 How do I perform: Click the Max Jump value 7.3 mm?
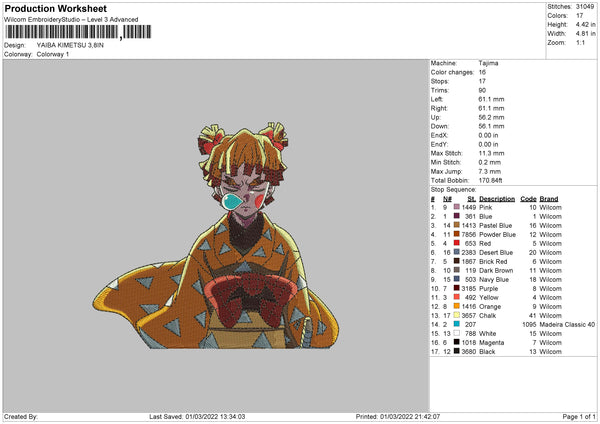[490, 171]
